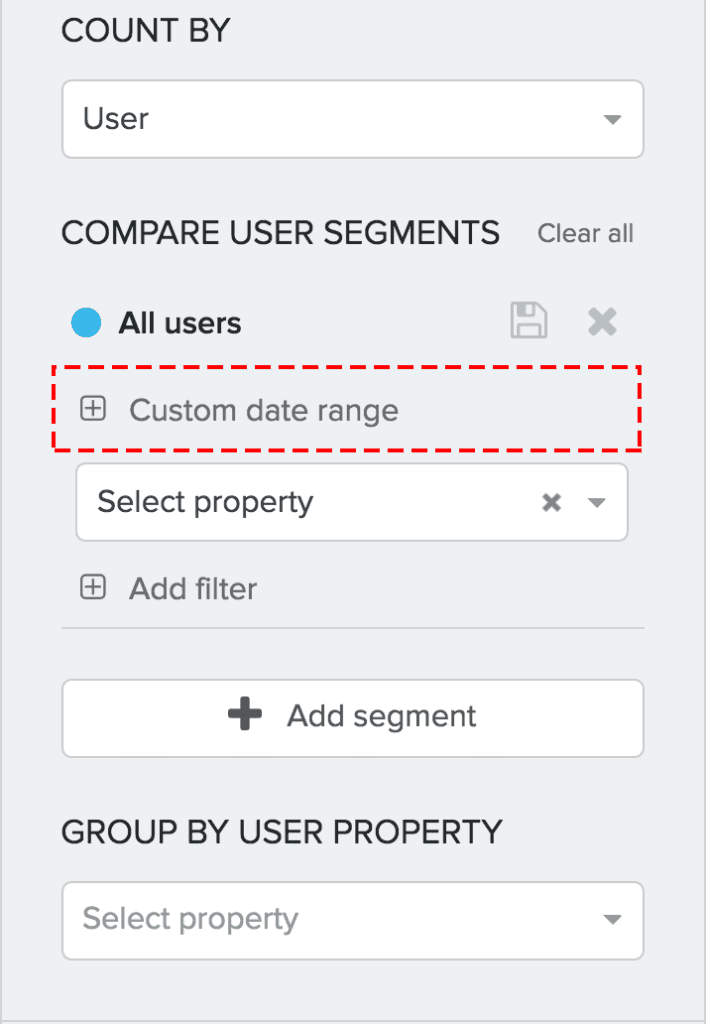Click the blue All users color dot
Viewport: 706px width, 1024px height.
tap(86, 323)
